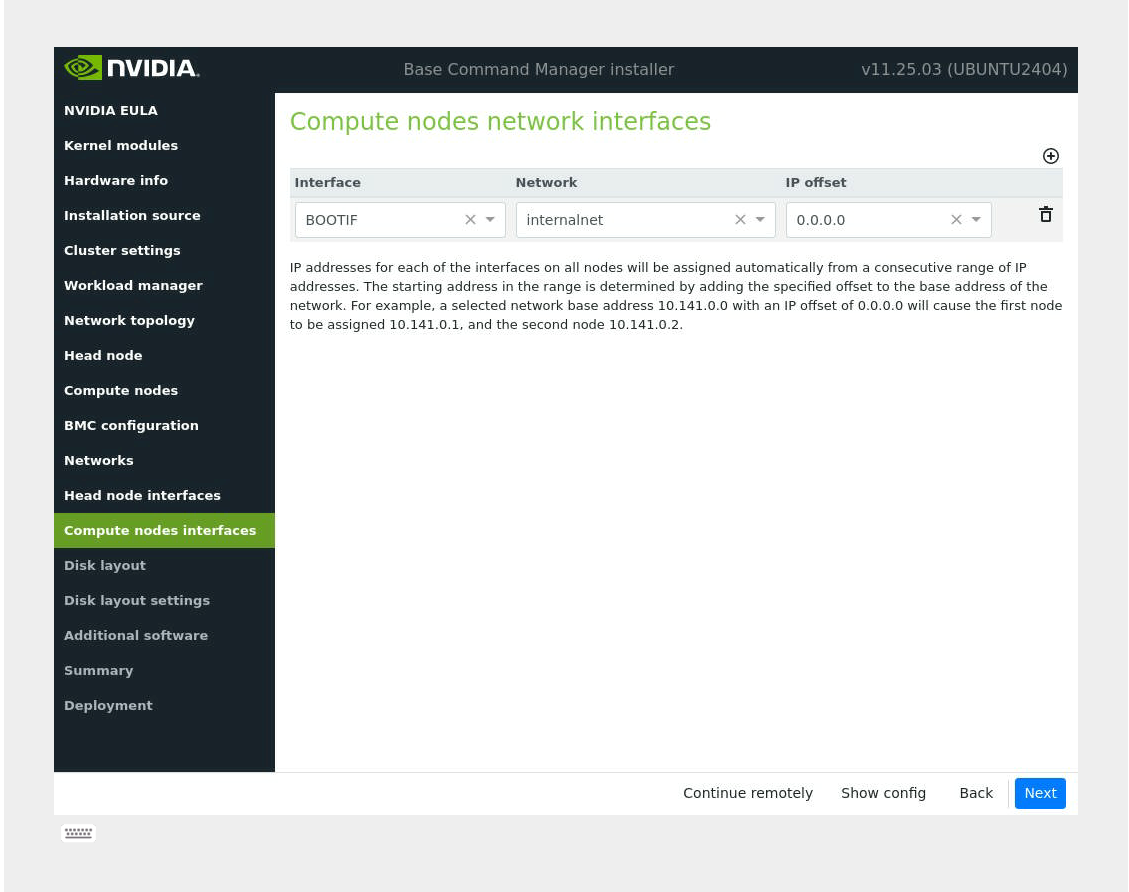
Task: Open the Disk layout step
Action: coord(105,566)
